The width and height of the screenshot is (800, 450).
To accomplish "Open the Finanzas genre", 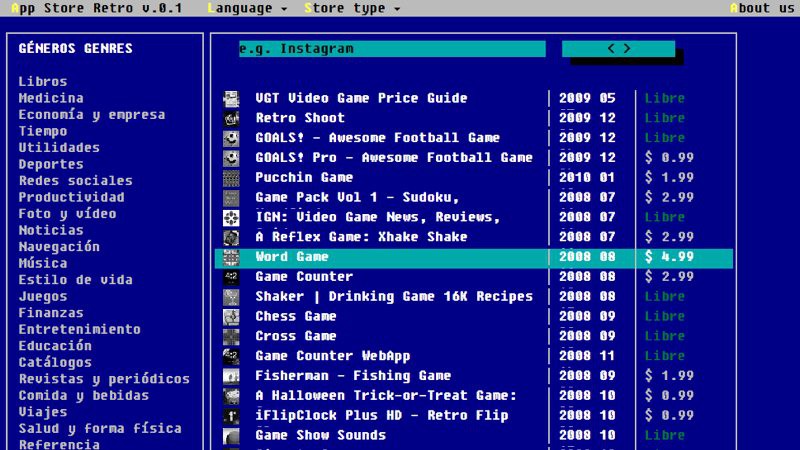I will point(51,312).
